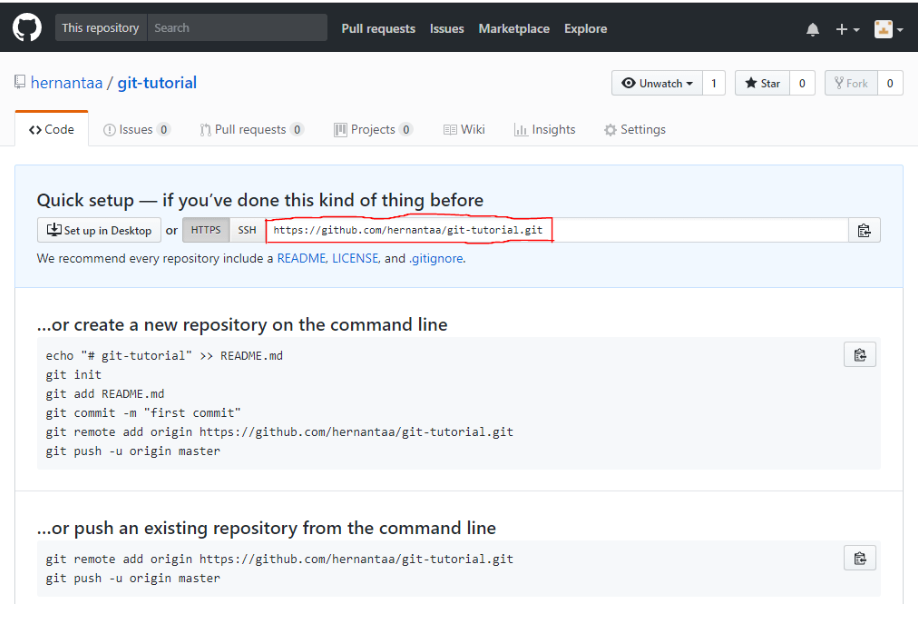The width and height of the screenshot is (918, 617).
Task: Select the HTTPS clone option
Action: pos(205,229)
